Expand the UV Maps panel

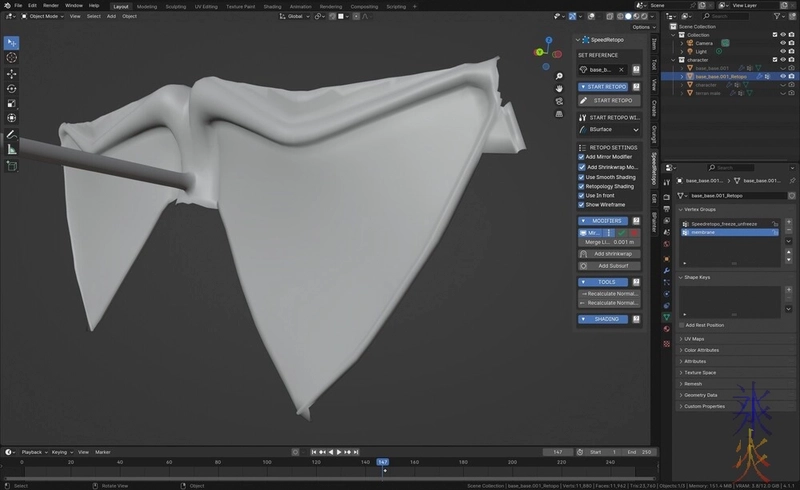(x=694, y=339)
